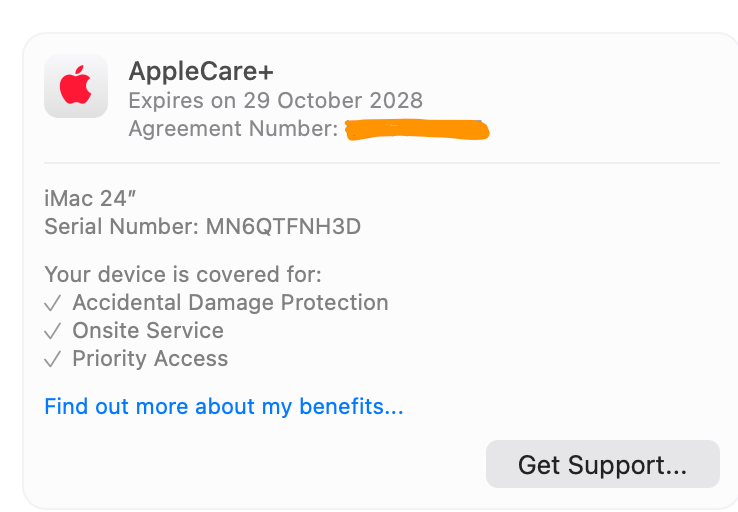The width and height of the screenshot is (738, 512).
Task: Click the horizontal divider under the header
Action: click(x=382, y=162)
